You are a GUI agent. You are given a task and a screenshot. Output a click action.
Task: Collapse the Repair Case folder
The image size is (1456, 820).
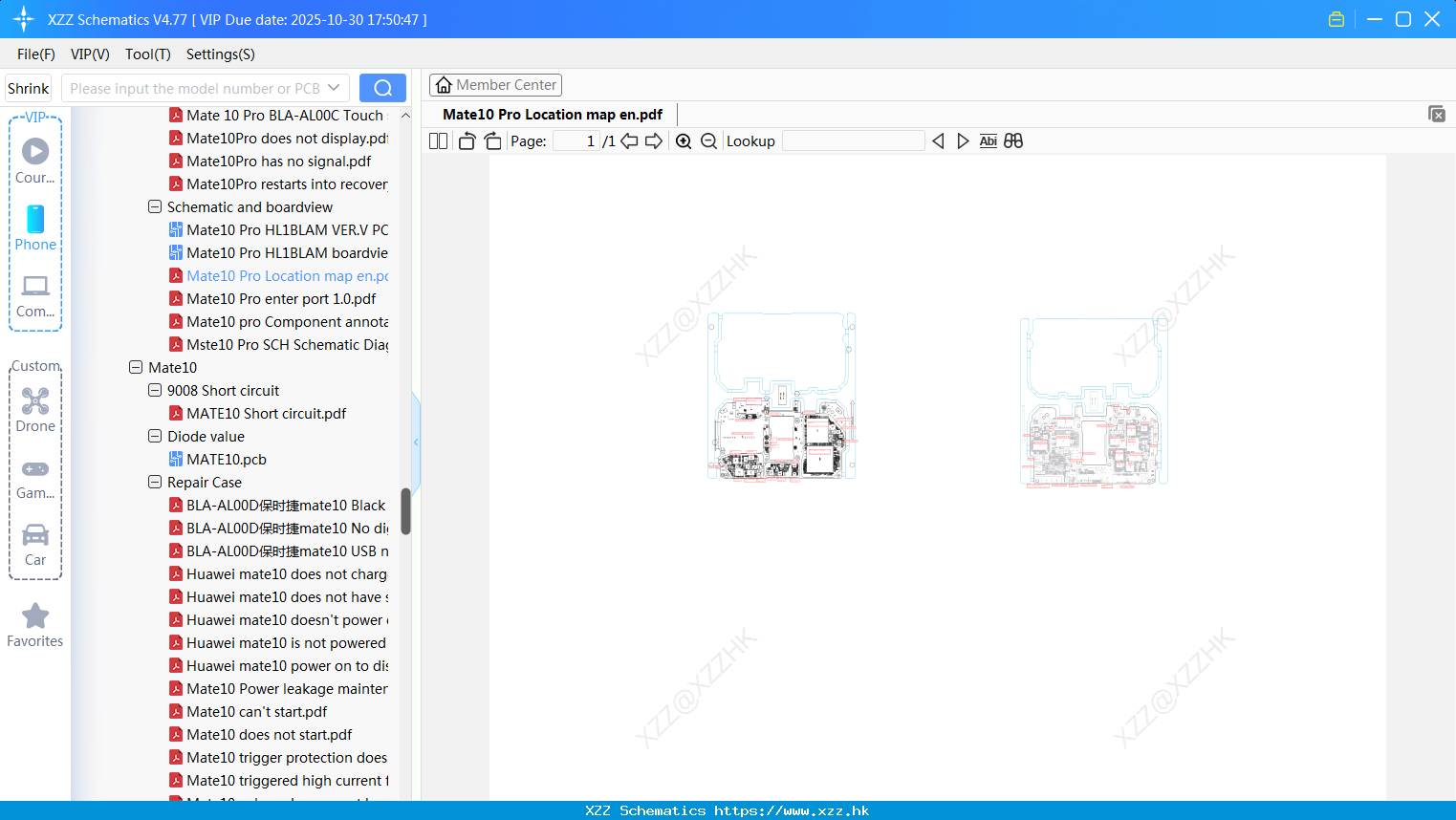pos(155,482)
